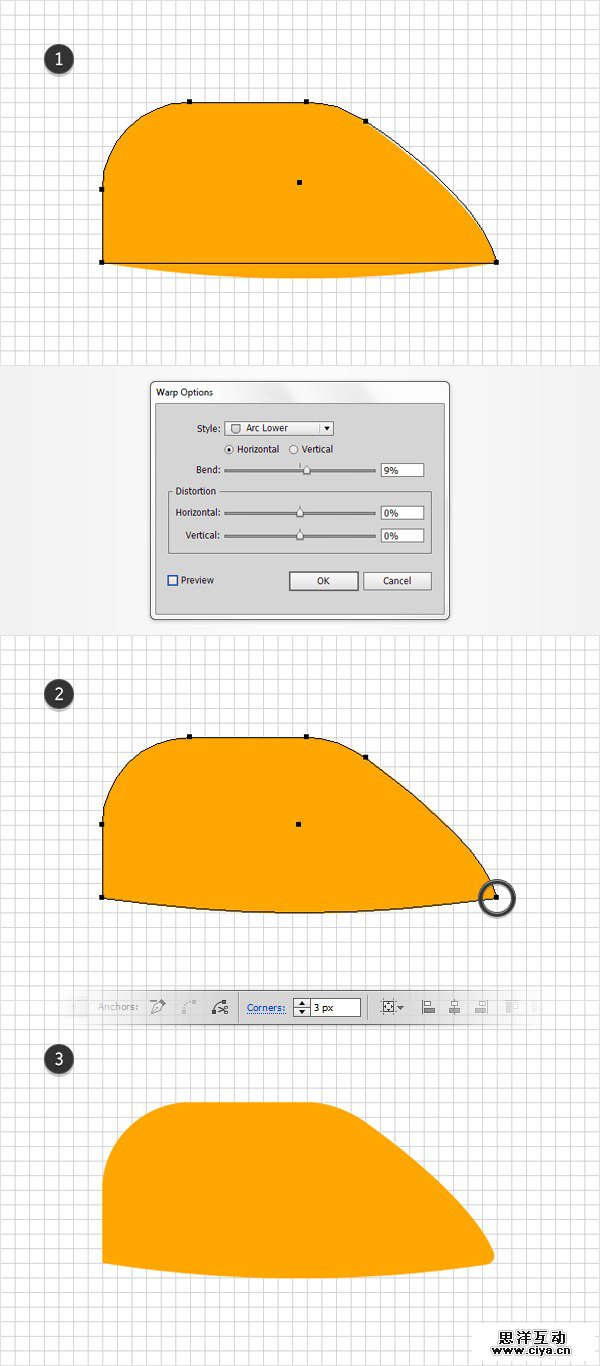The image size is (600, 1366).
Task: Click the Corners stepper arrows
Action: pos(300,1007)
